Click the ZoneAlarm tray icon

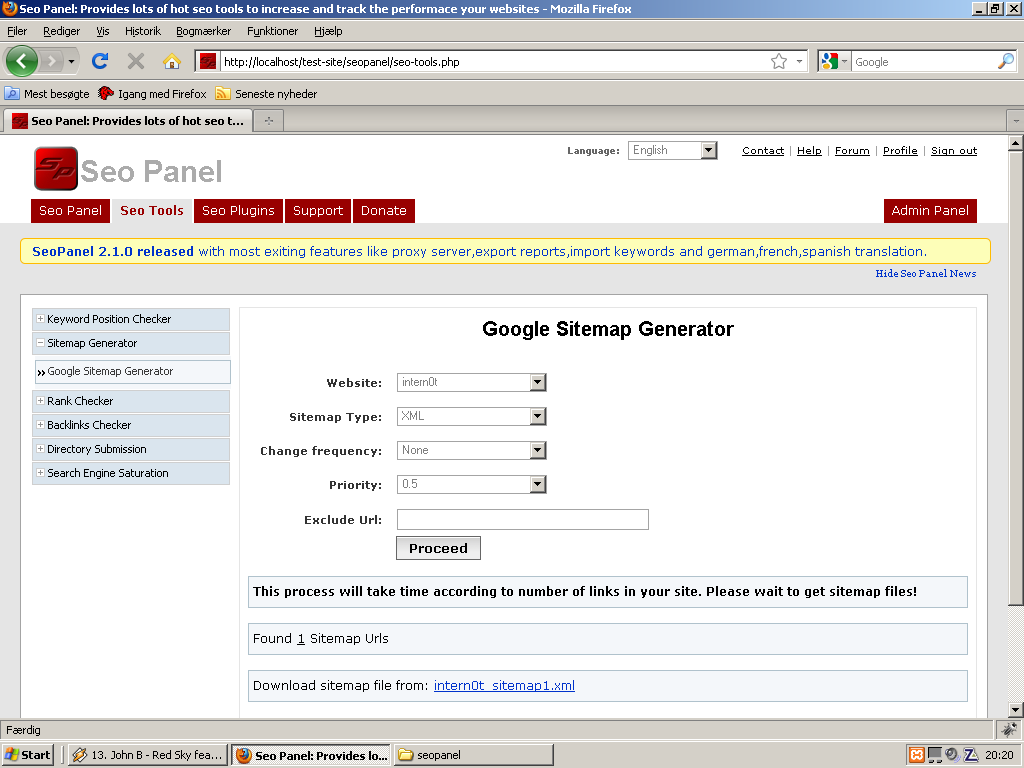coord(971,755)
